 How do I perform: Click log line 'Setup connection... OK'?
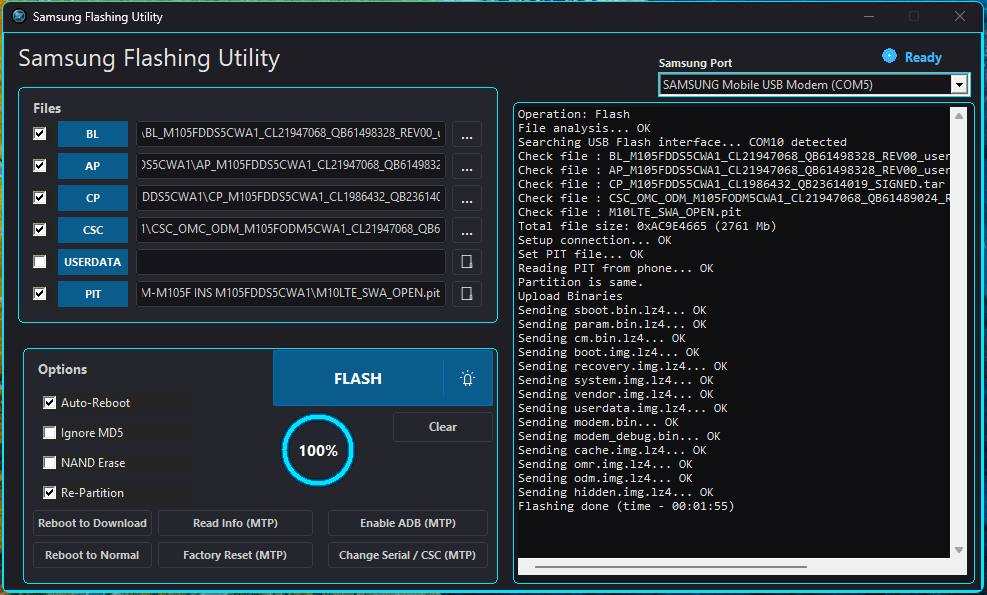tap(594, 240)
